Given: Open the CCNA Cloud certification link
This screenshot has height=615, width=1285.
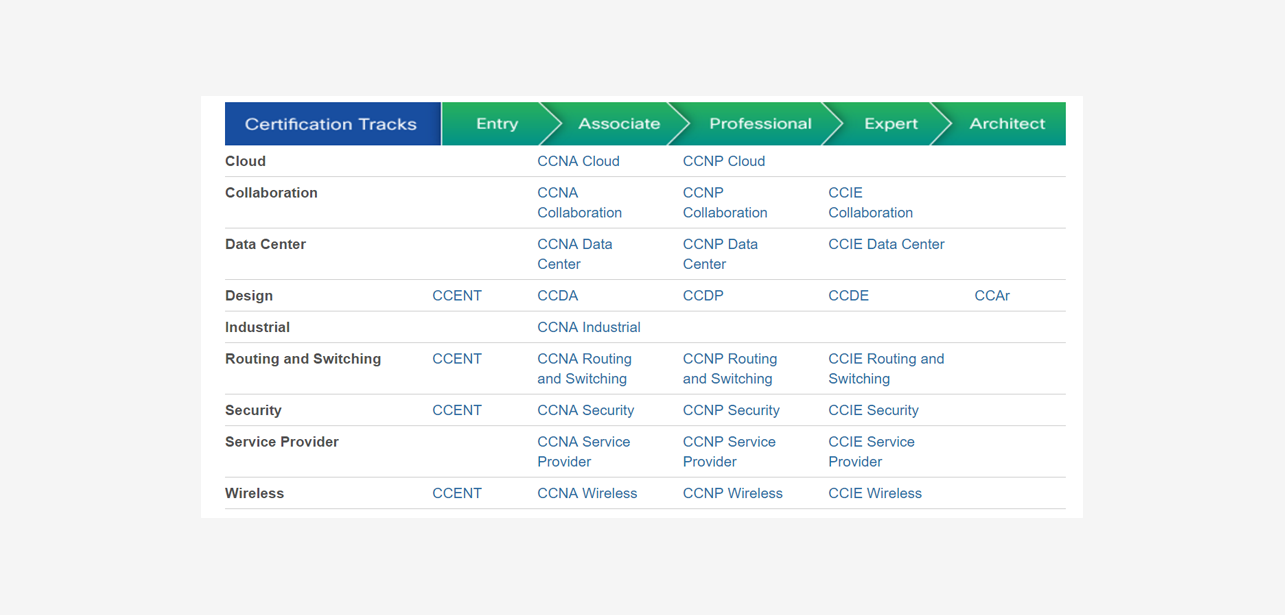Looking at the screenshot, I should (x=578, y=161).
